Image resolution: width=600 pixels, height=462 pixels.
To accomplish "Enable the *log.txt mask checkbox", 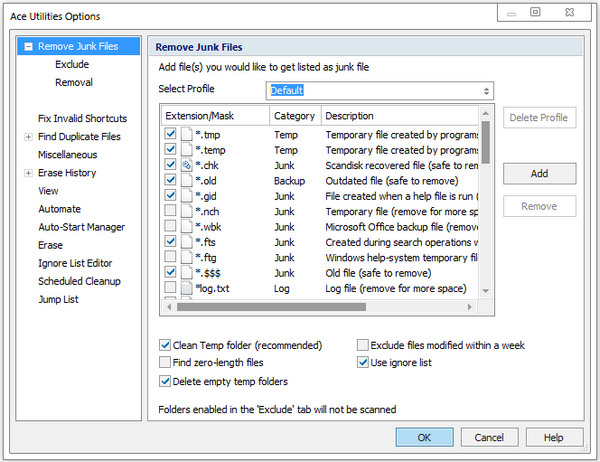I will pos(170,287).
